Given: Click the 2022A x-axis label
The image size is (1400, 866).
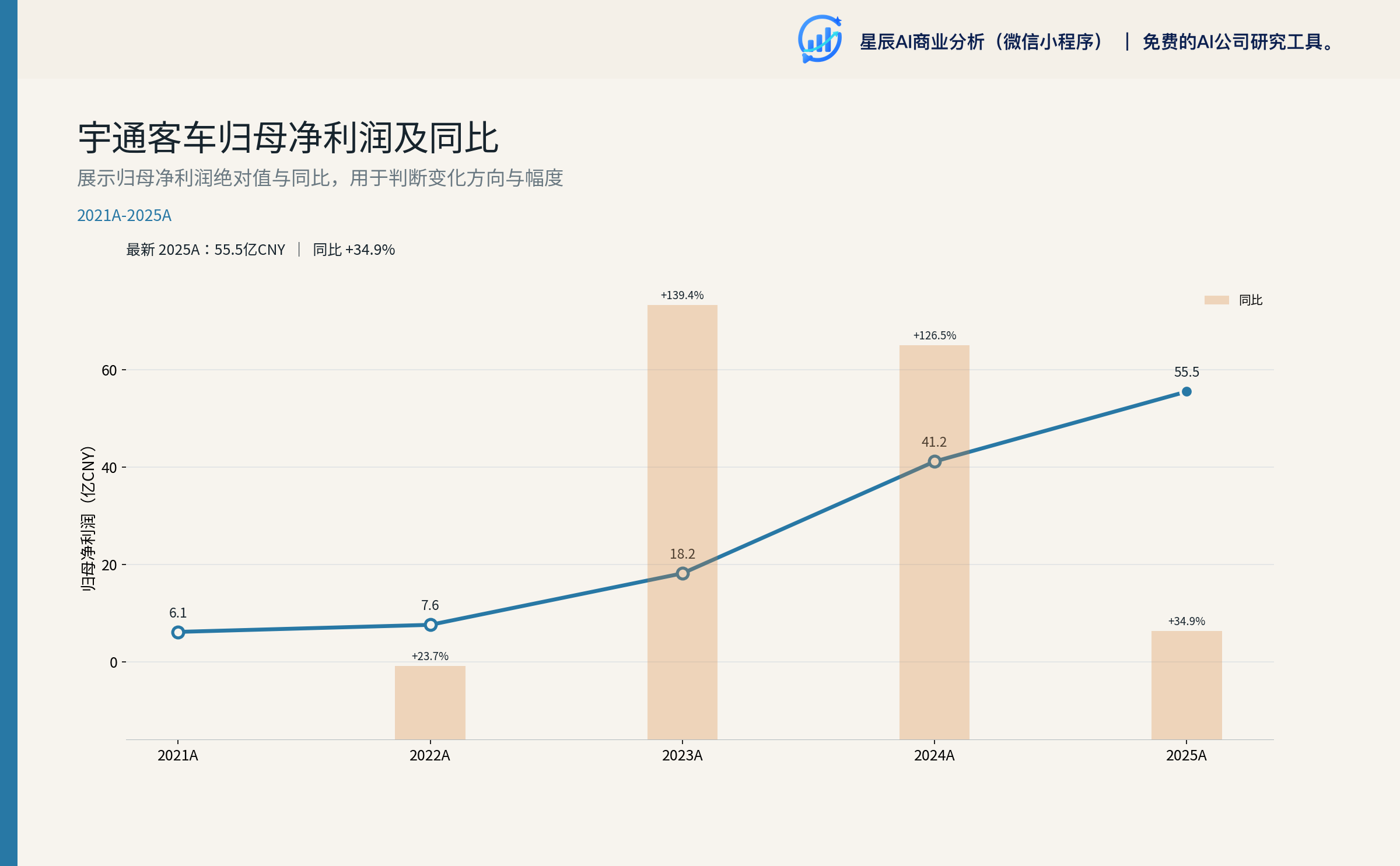Looking at the screenshot, I should (430, 755).
